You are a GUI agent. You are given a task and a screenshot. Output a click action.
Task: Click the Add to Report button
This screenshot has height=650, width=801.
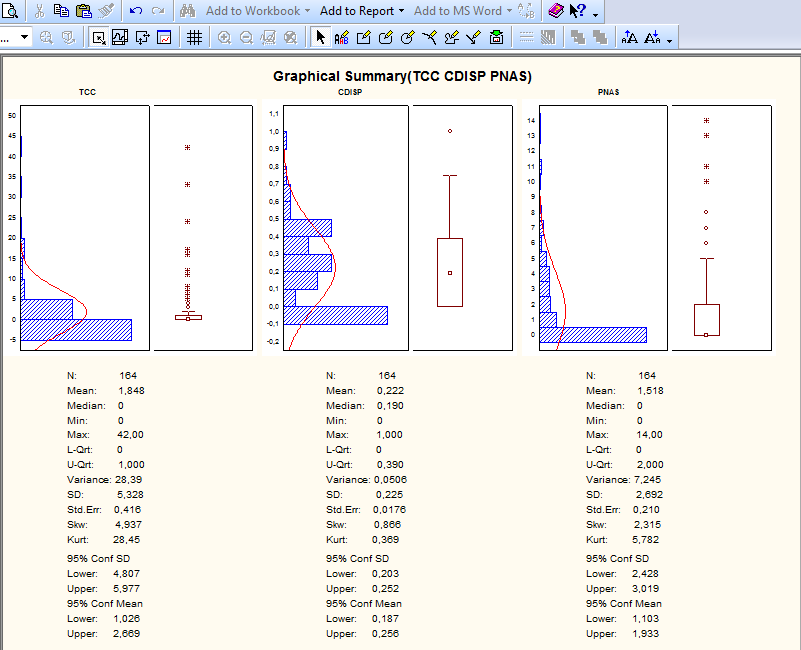point(356,11)
